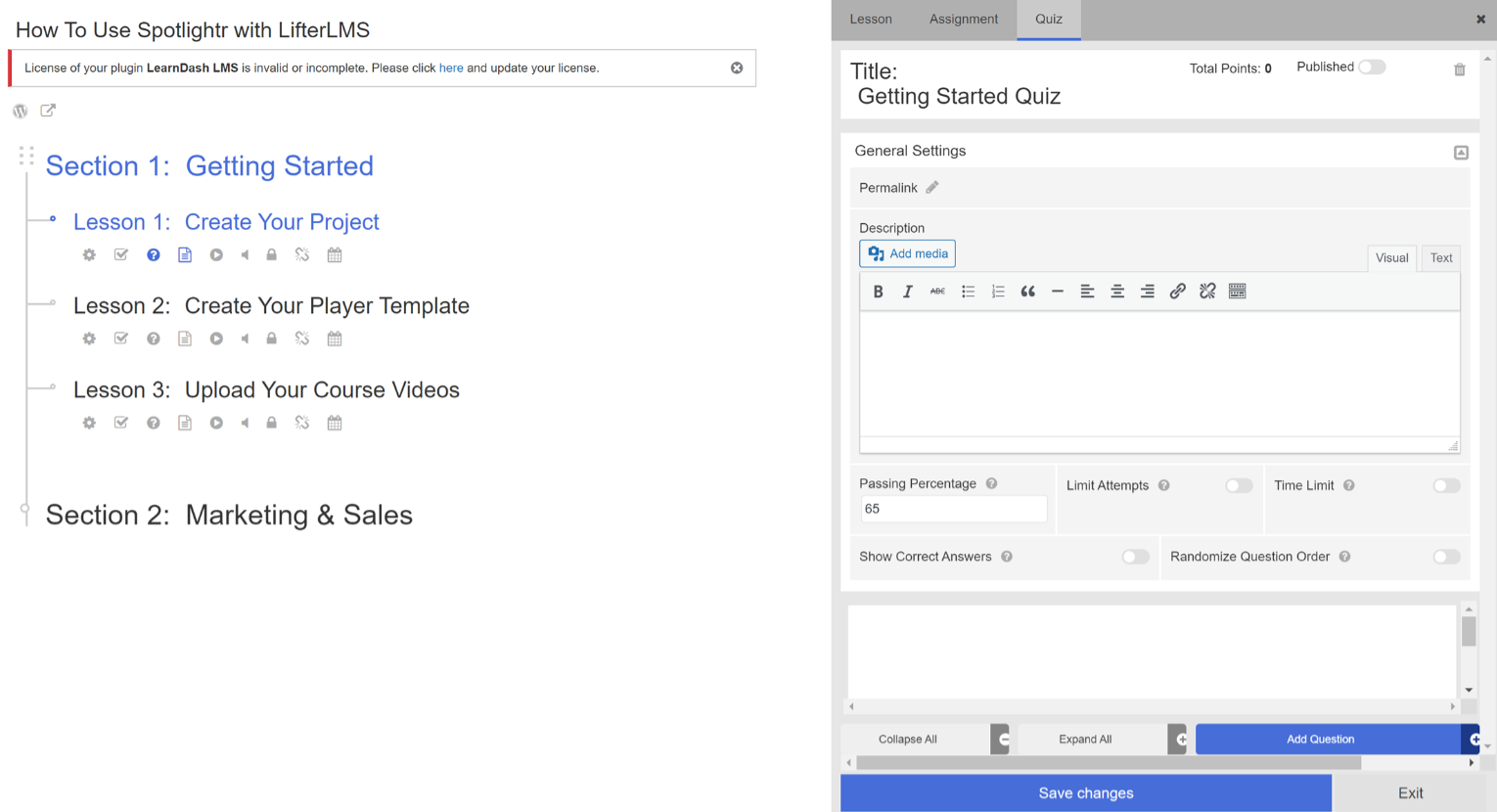Image resolution: width=1497 pixels, height=812 pixels.
Task: Switch editor to Visual tab
Action: click(1391, 258)
